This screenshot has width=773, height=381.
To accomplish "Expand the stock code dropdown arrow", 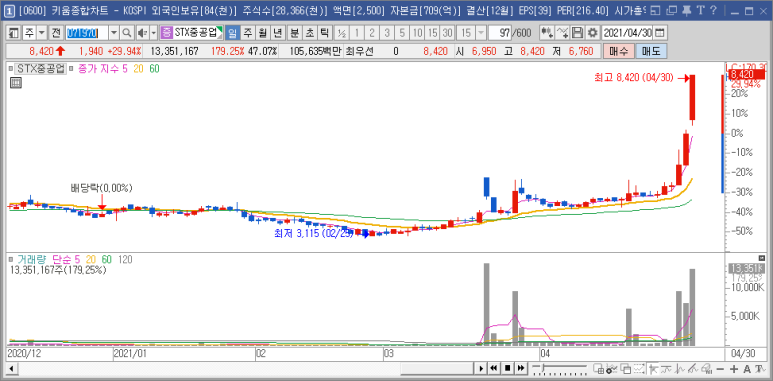I will click(x=114, y=33).
